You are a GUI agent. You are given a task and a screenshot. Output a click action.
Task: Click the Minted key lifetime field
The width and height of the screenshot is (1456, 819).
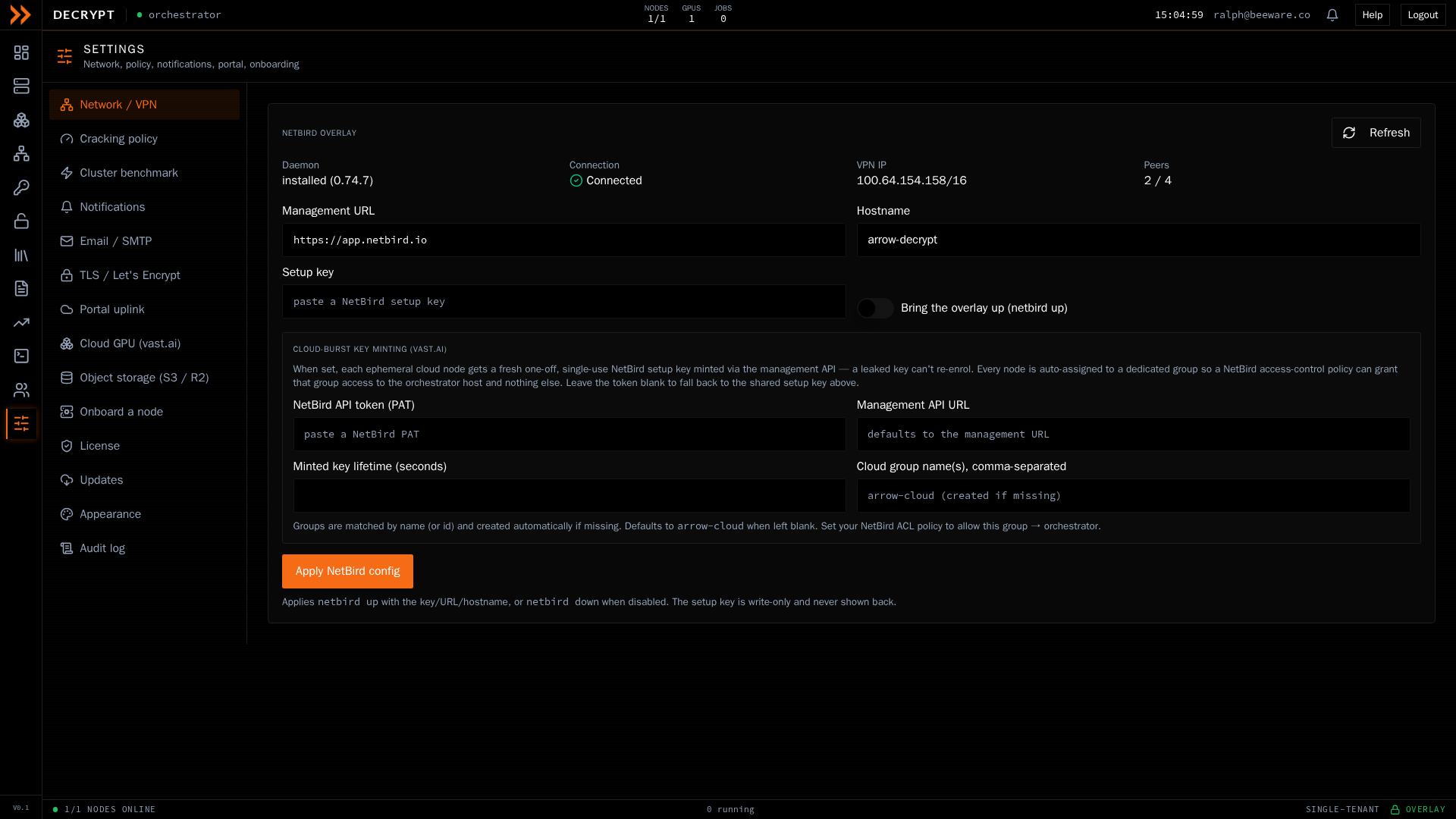[x=570, y=495]
